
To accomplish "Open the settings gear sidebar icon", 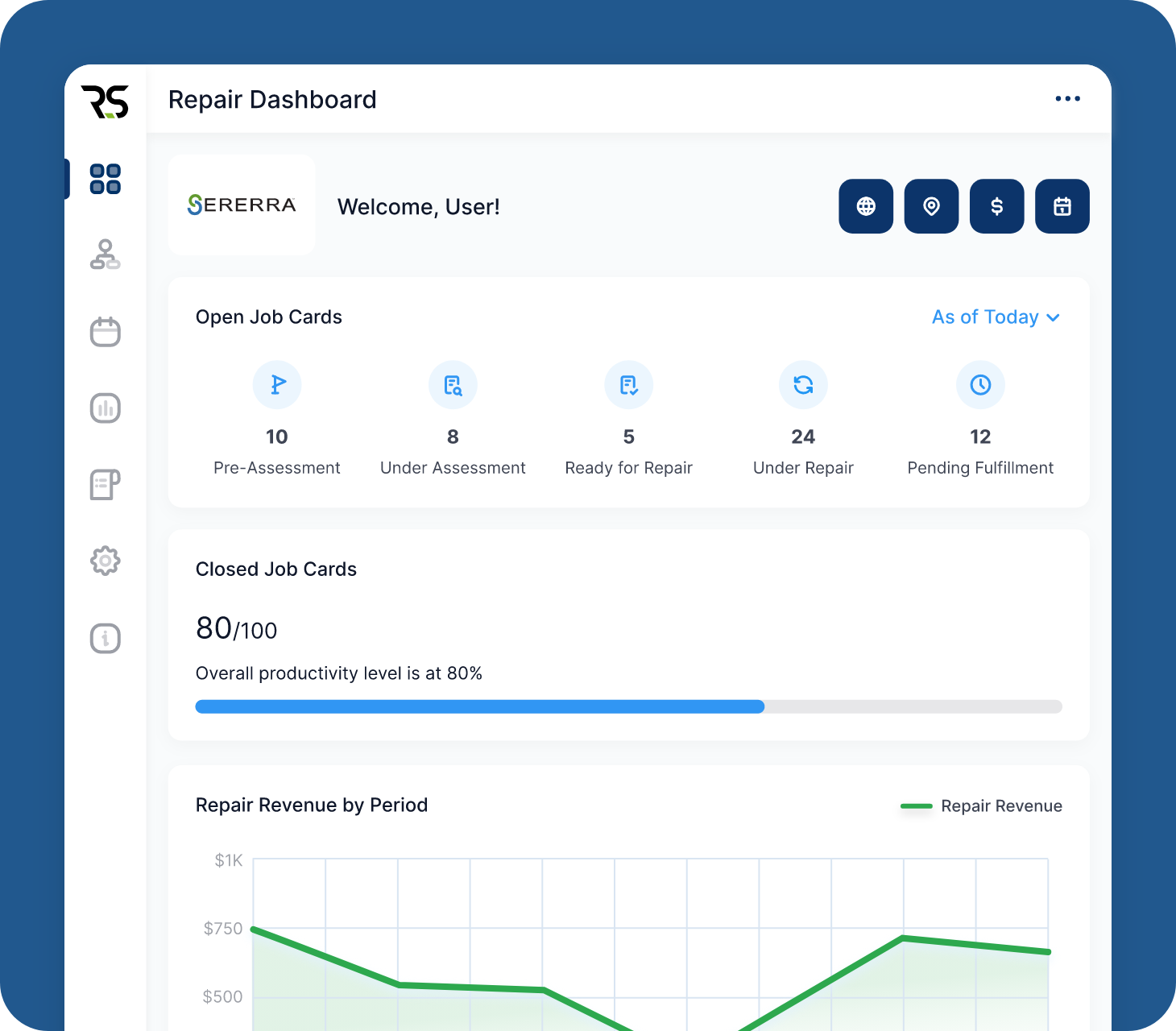I will pos(106,561).
